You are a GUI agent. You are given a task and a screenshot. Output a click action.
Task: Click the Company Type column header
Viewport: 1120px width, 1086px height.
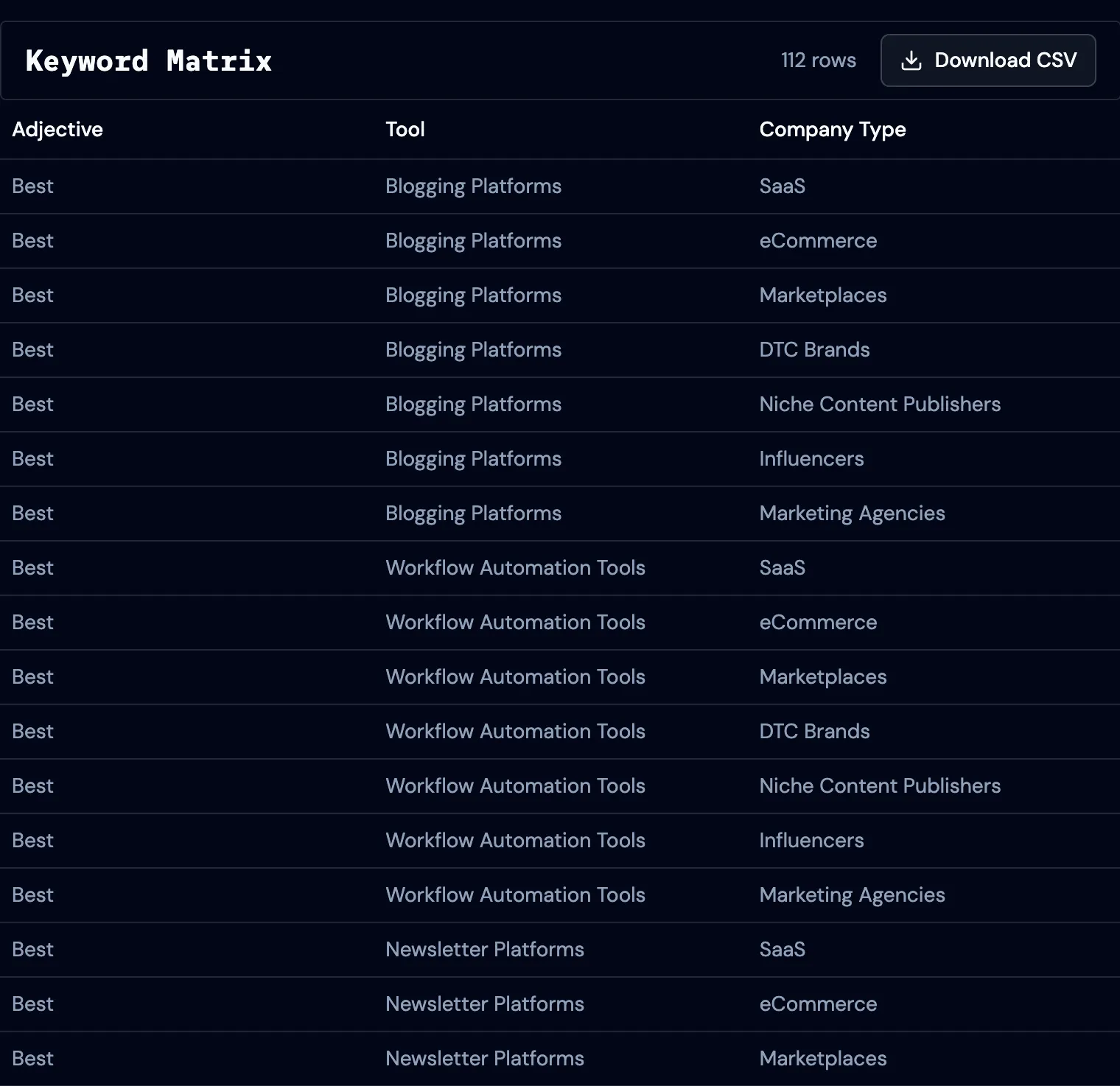tap(832, 130)
